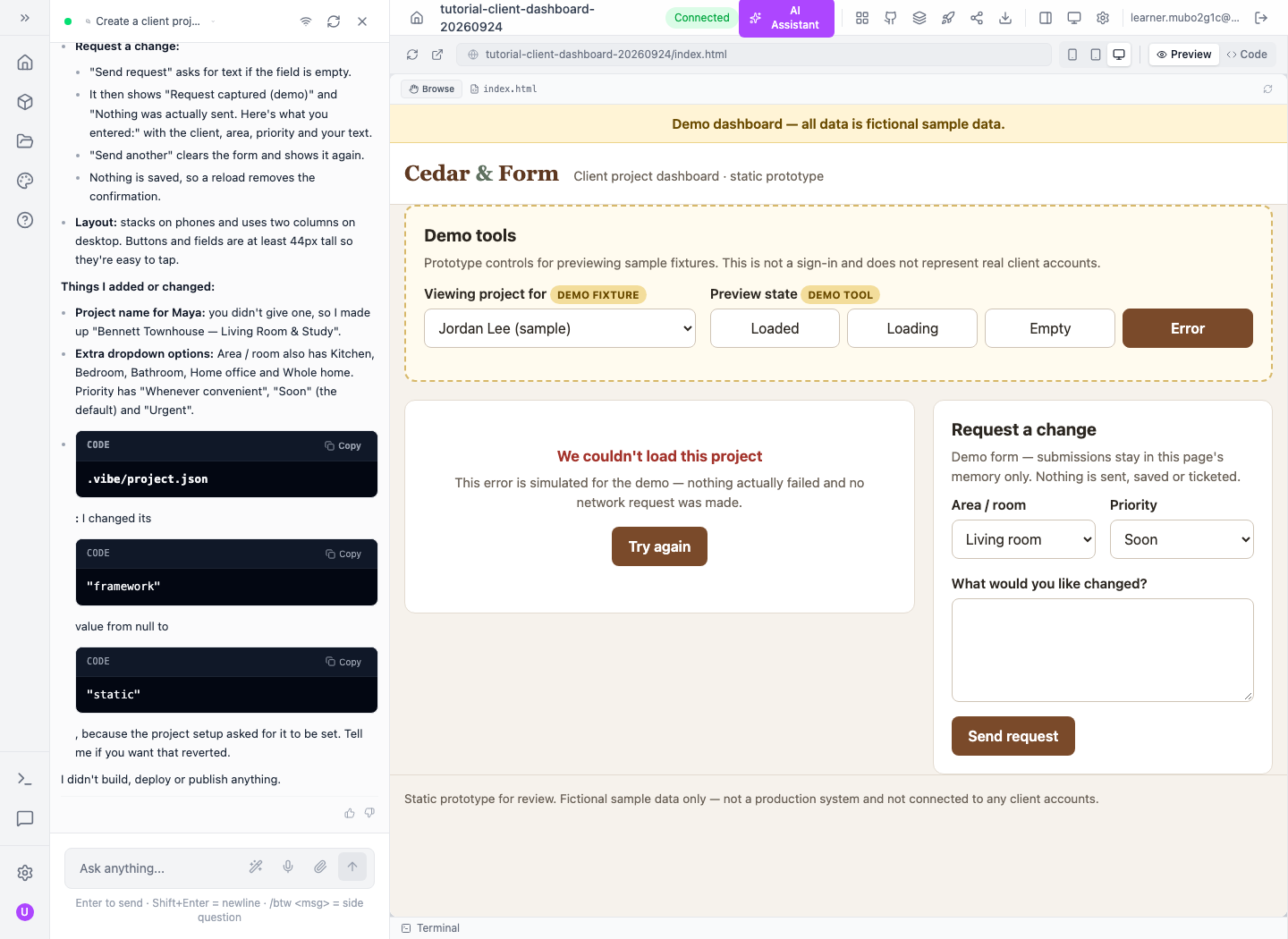The width and height of the screenshot is (1288, 939).
Task: Open the cube packages icon in the sidebar
Action: click(25, 102)
